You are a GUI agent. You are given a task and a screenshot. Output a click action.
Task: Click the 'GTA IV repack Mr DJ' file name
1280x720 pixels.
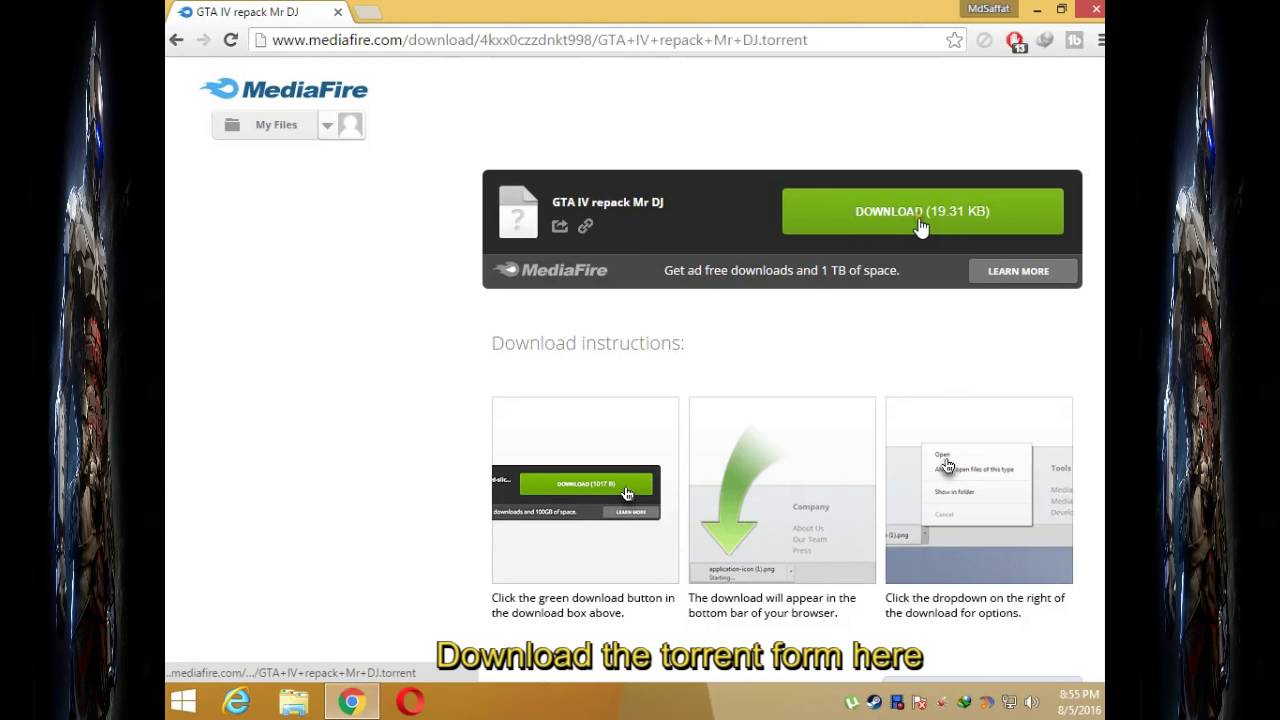click(x=608, y=202)
